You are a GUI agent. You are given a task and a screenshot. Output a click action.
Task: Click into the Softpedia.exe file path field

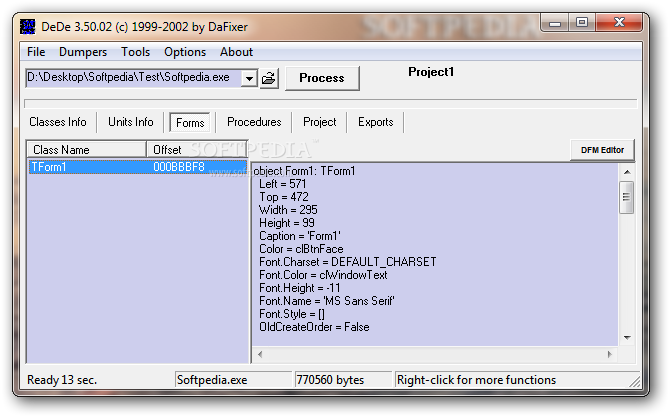pyautogui.click(x=133, y=78)
